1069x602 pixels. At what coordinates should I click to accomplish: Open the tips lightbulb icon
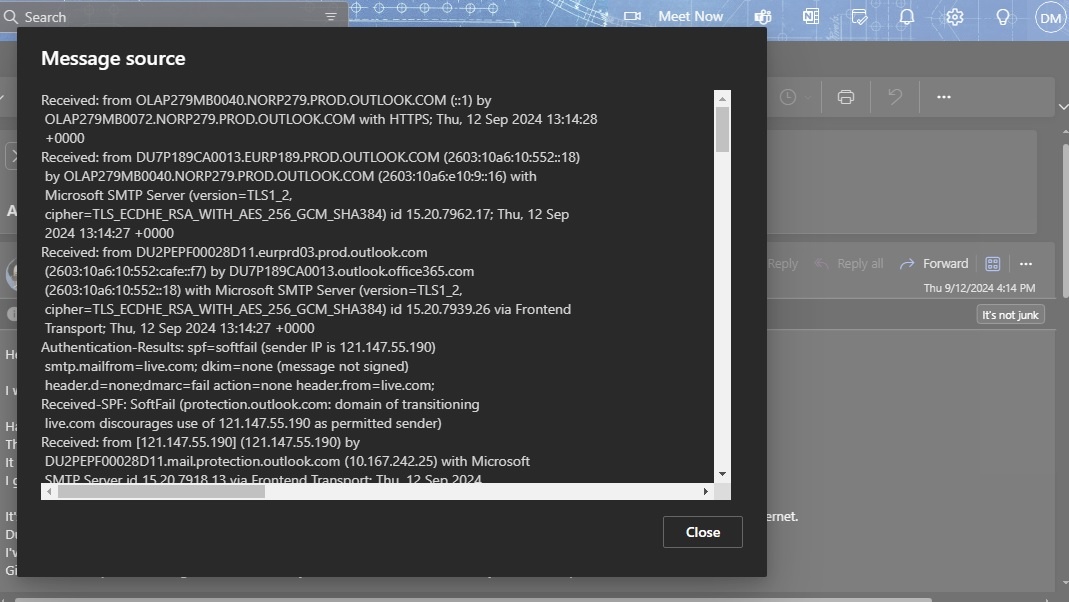tap(1002, 16)
